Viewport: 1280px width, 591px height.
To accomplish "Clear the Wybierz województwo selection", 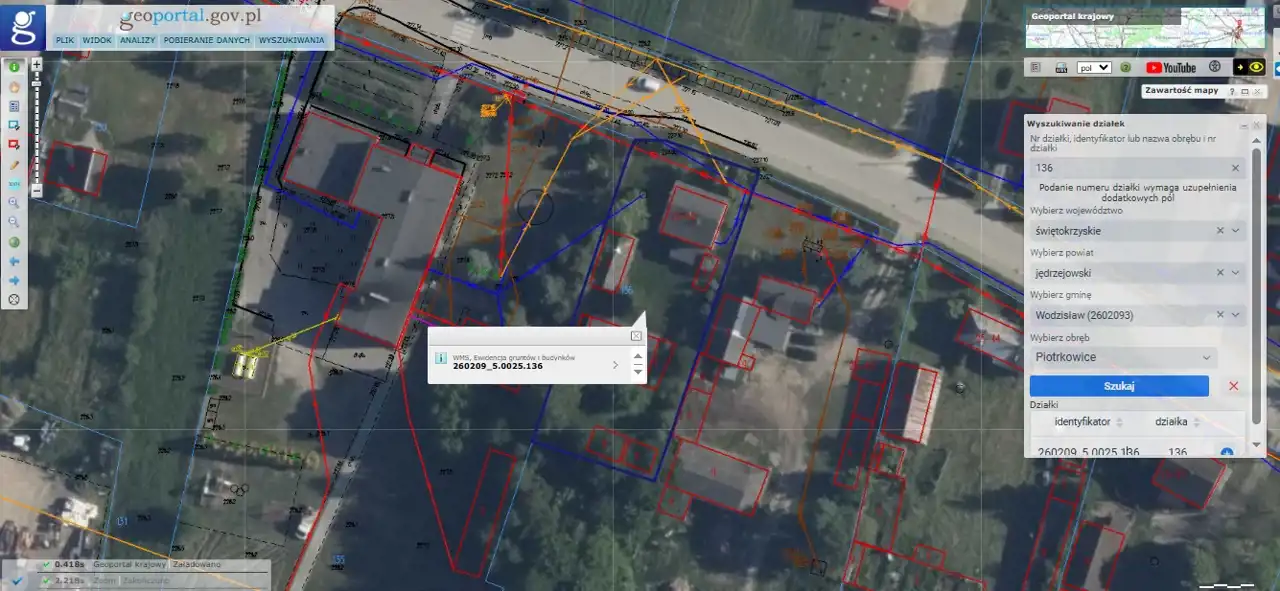I will (x=1219, y=231).
